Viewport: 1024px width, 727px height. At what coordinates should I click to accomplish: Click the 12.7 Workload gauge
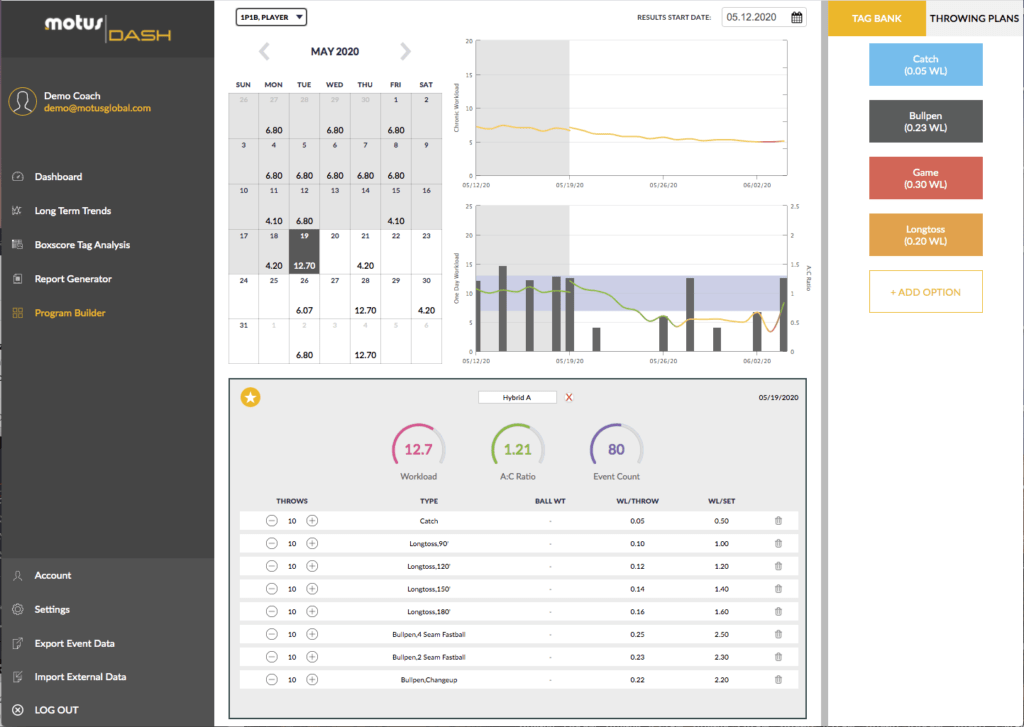point(419,447)
